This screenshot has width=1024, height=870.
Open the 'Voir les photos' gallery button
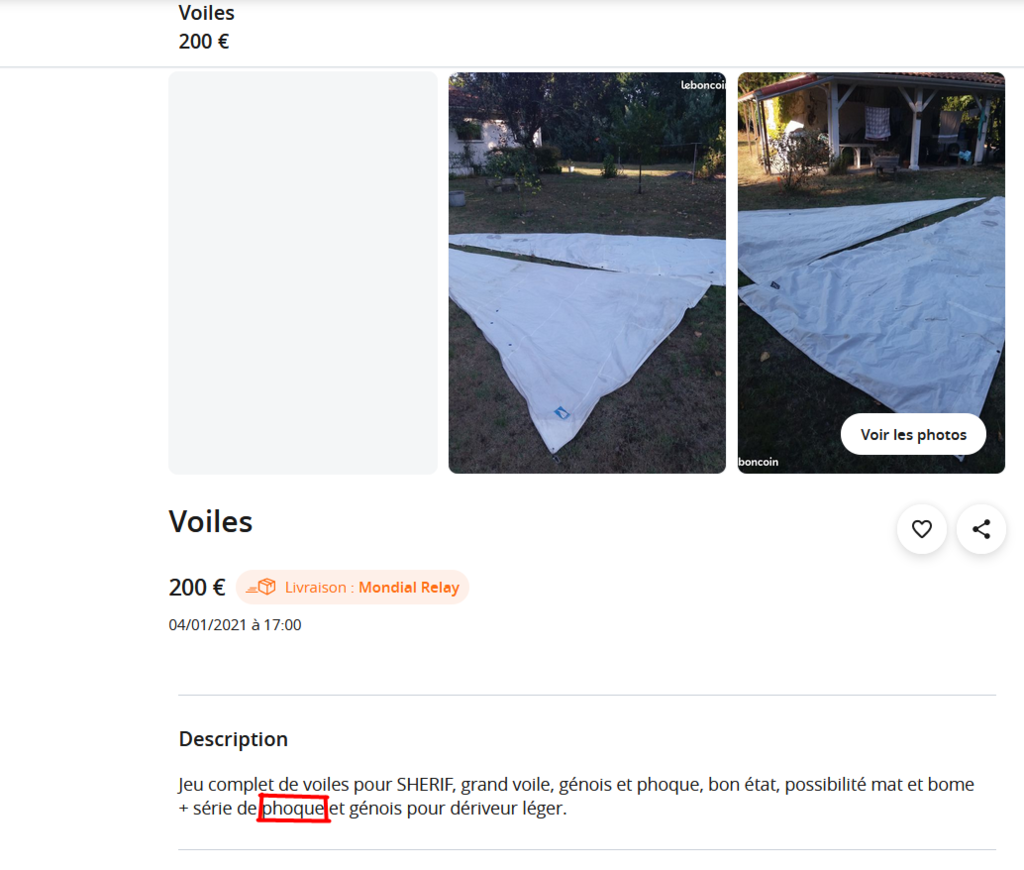click(913, 434)
